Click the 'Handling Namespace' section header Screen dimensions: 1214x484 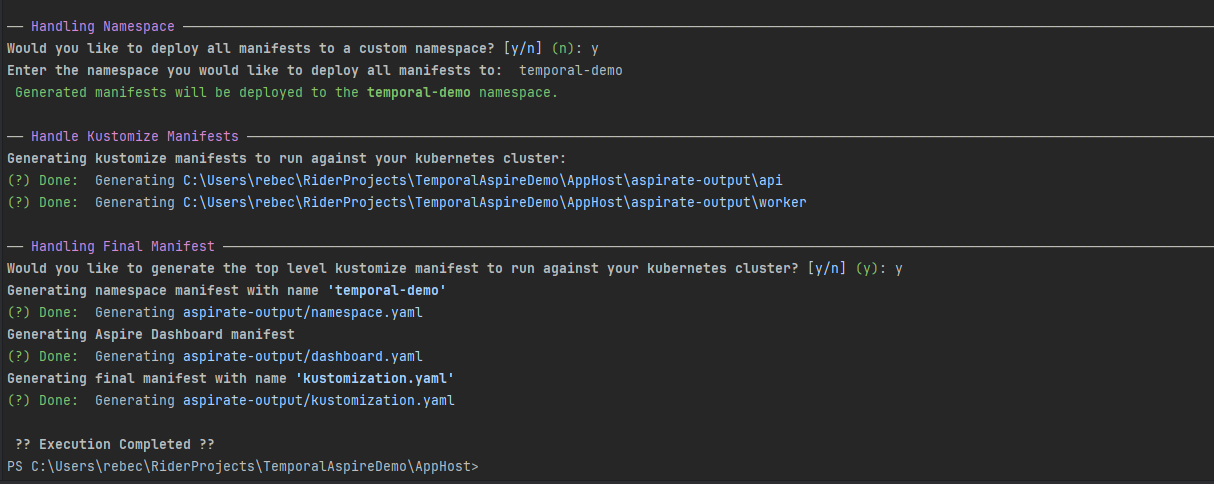click(102, 26)
